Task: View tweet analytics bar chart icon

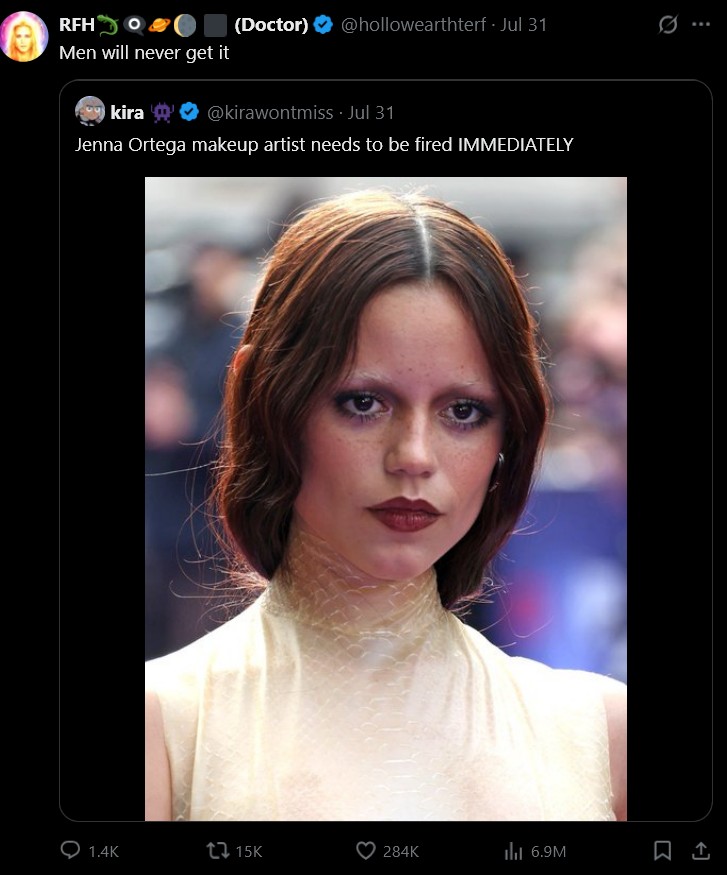Action: tap(513, 851)
